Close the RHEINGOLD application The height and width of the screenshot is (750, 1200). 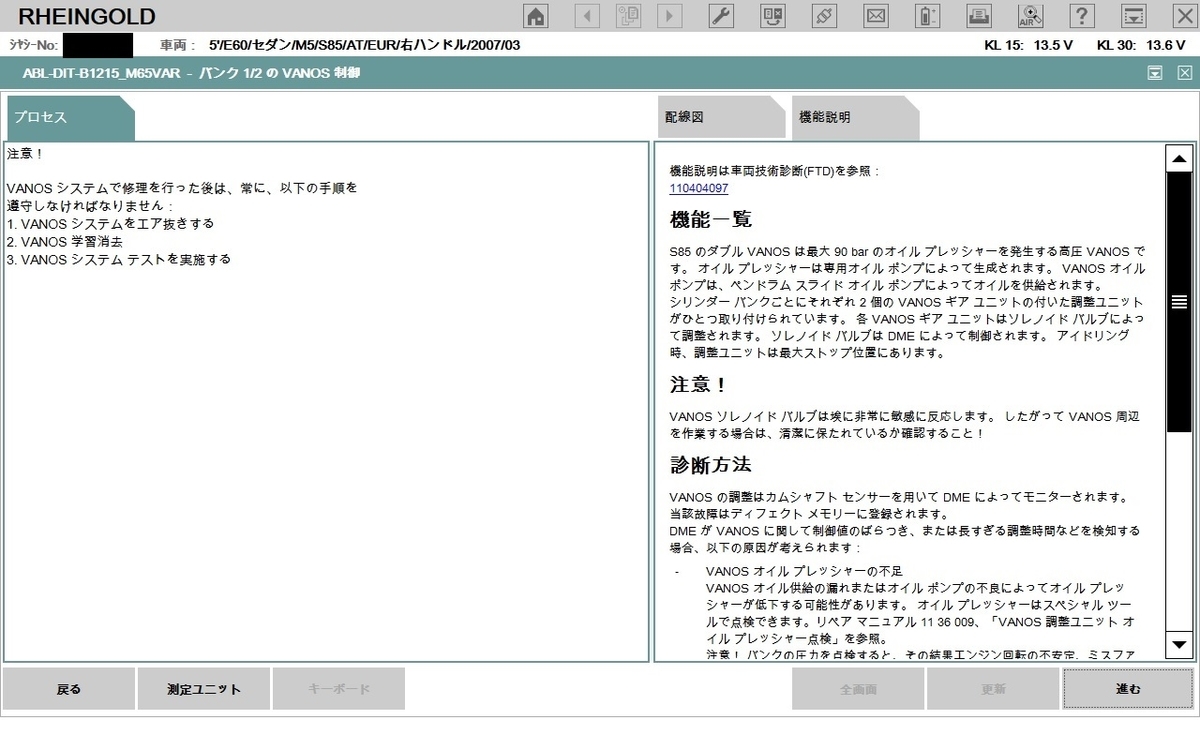click(x=1183, y=15)
